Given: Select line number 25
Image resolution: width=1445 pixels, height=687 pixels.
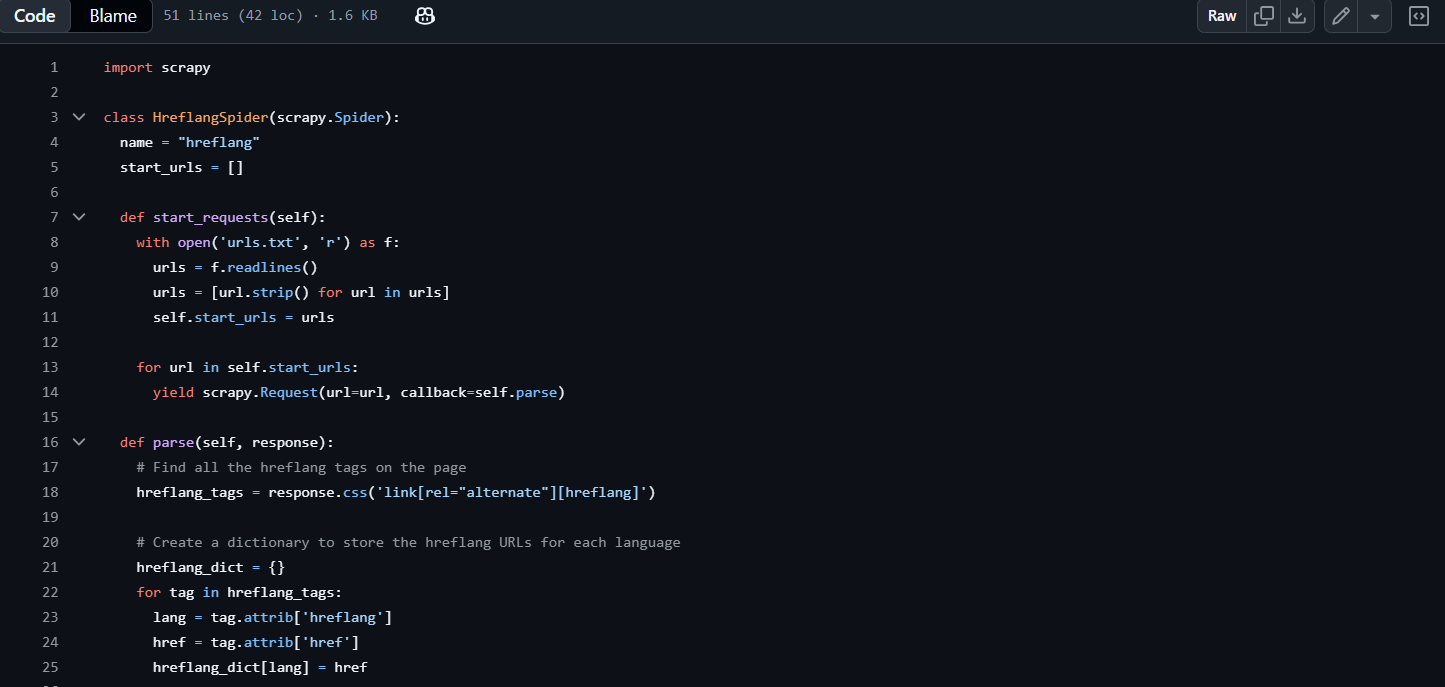Looking at the screenshot, I should [50, 667].
